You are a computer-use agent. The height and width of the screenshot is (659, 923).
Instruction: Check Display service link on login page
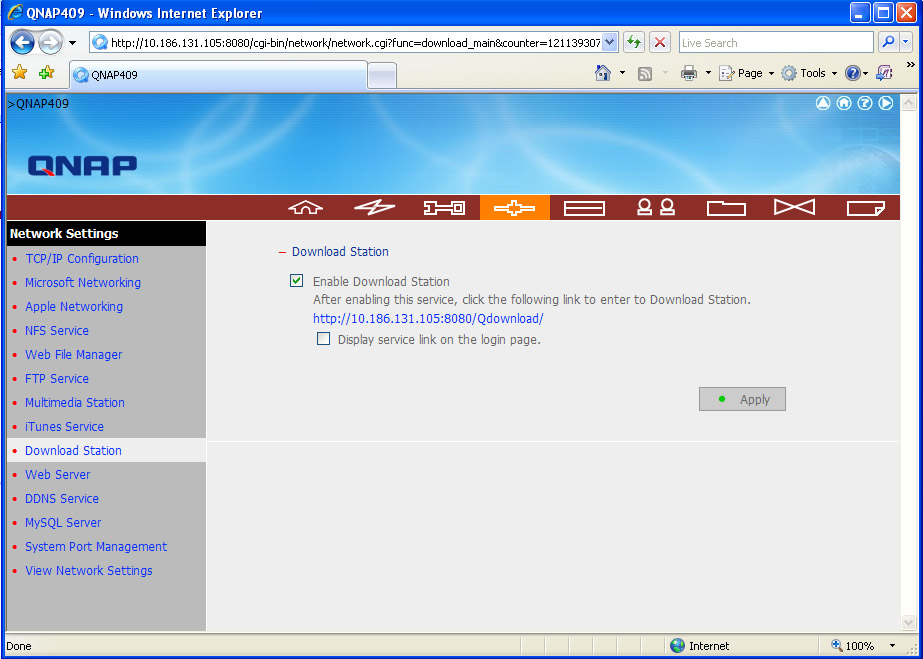coord(323,338)
